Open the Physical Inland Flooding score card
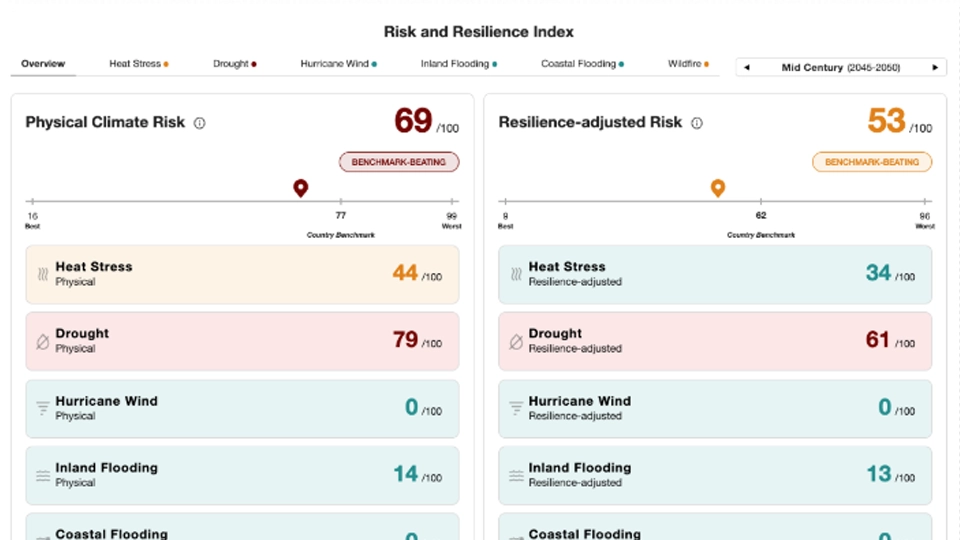Screen dimensions: 960x540 [x=242, y=474]
